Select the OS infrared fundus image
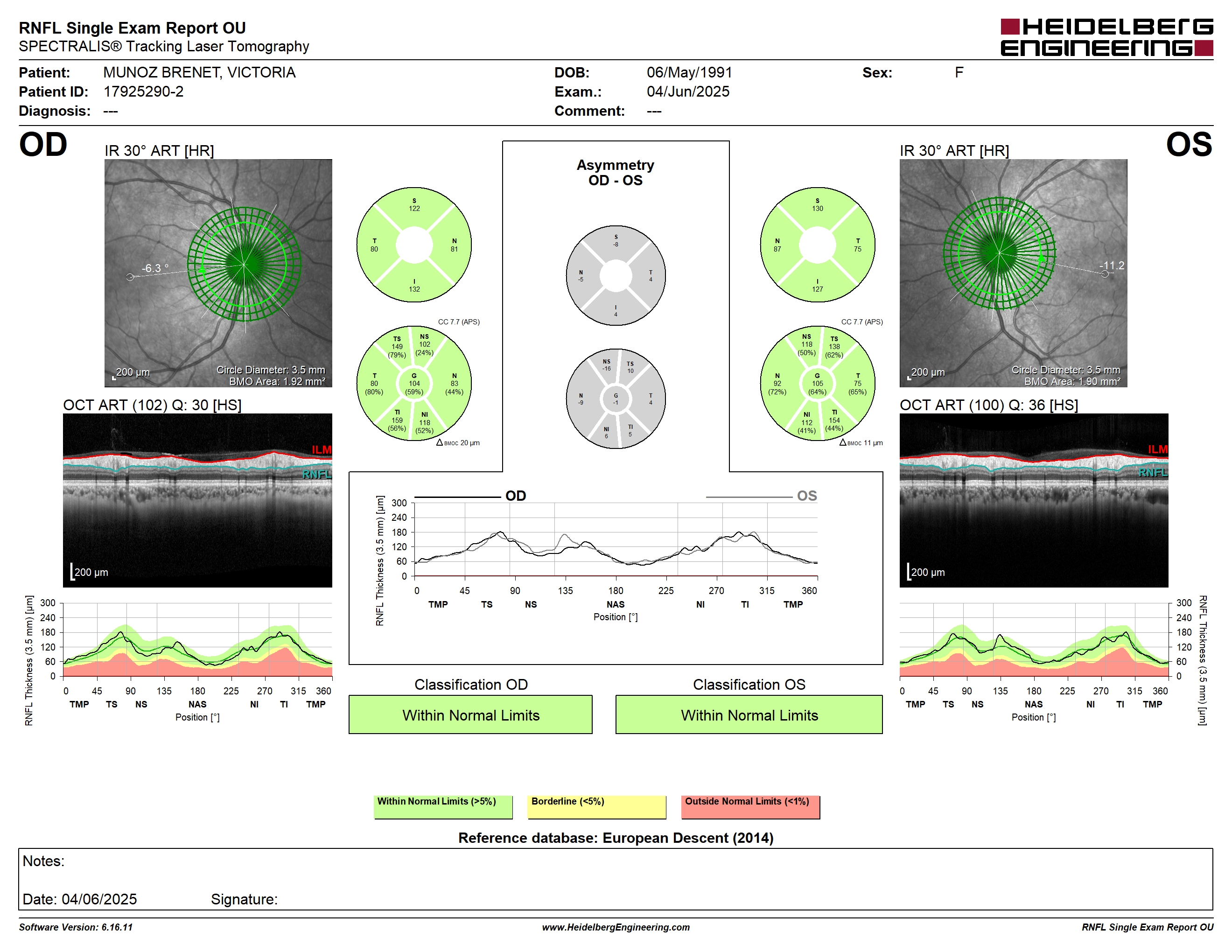 coord(1013,273)
